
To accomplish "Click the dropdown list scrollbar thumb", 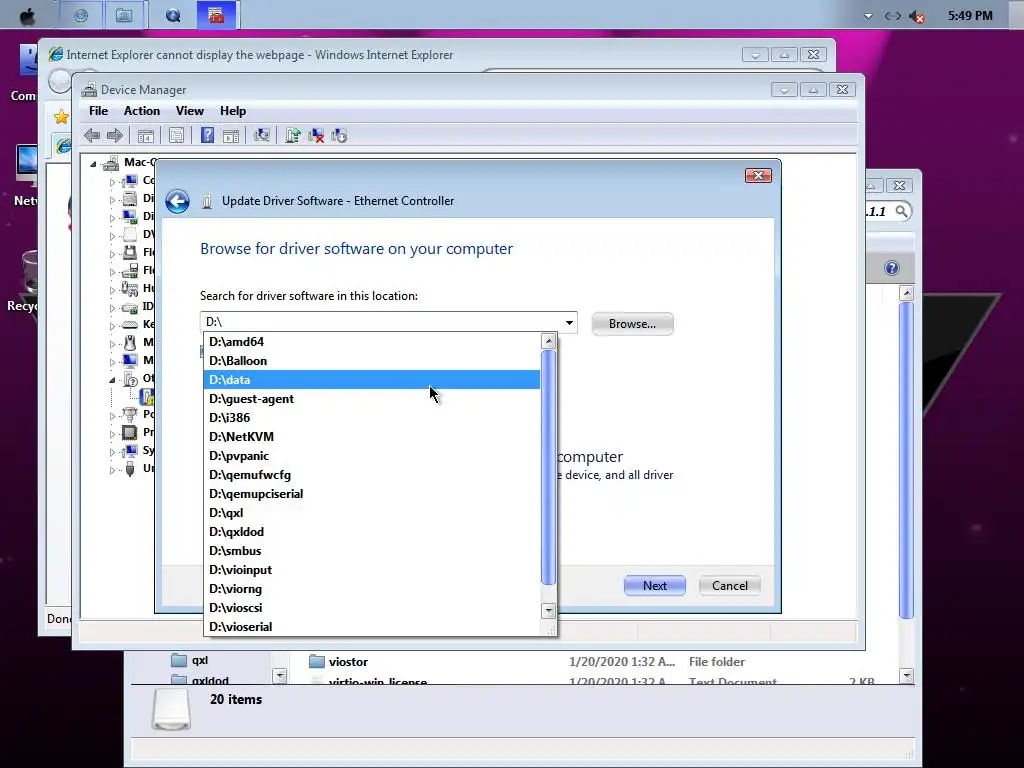I will (x=549, y=468).
